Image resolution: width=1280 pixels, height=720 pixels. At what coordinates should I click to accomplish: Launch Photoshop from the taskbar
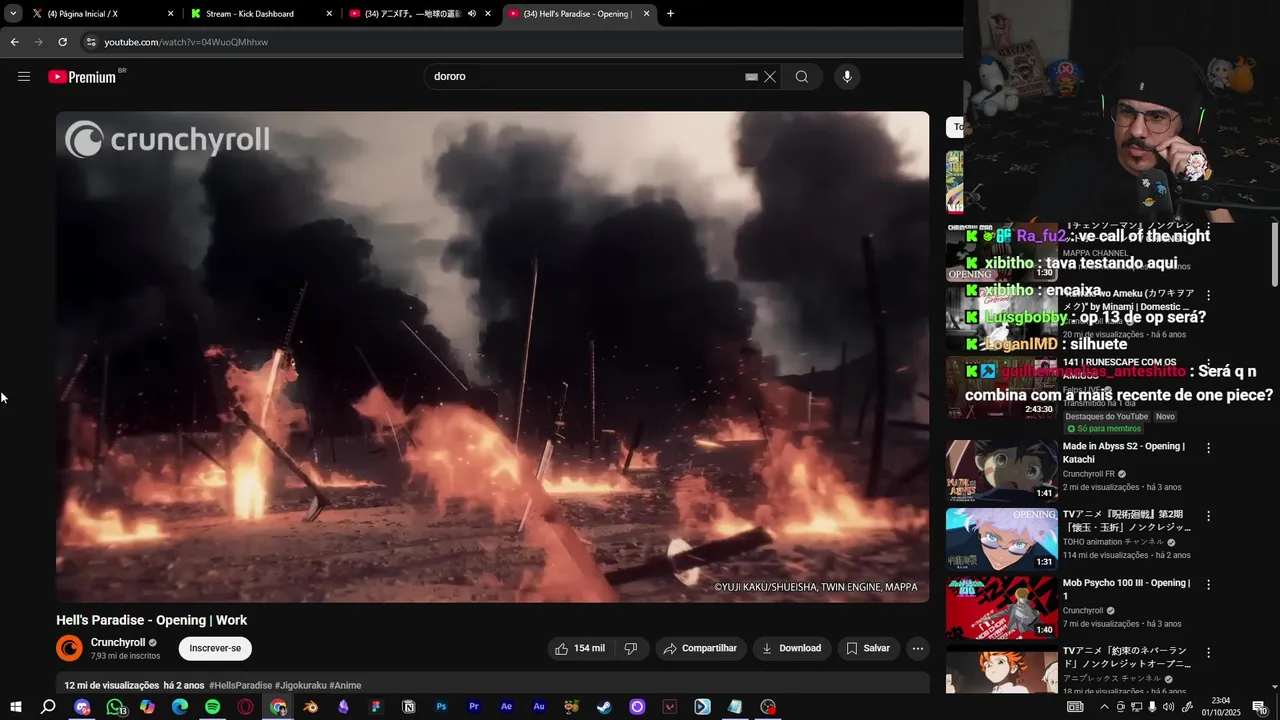click(441, 707)
